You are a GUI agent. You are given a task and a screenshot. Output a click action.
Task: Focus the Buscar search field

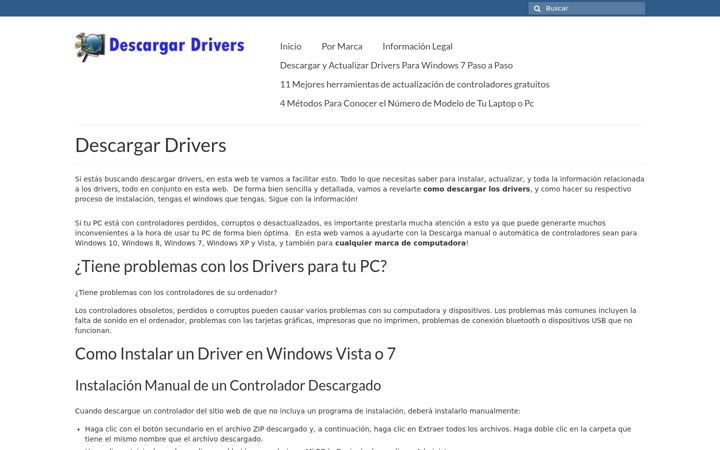(x=586, y=8)
